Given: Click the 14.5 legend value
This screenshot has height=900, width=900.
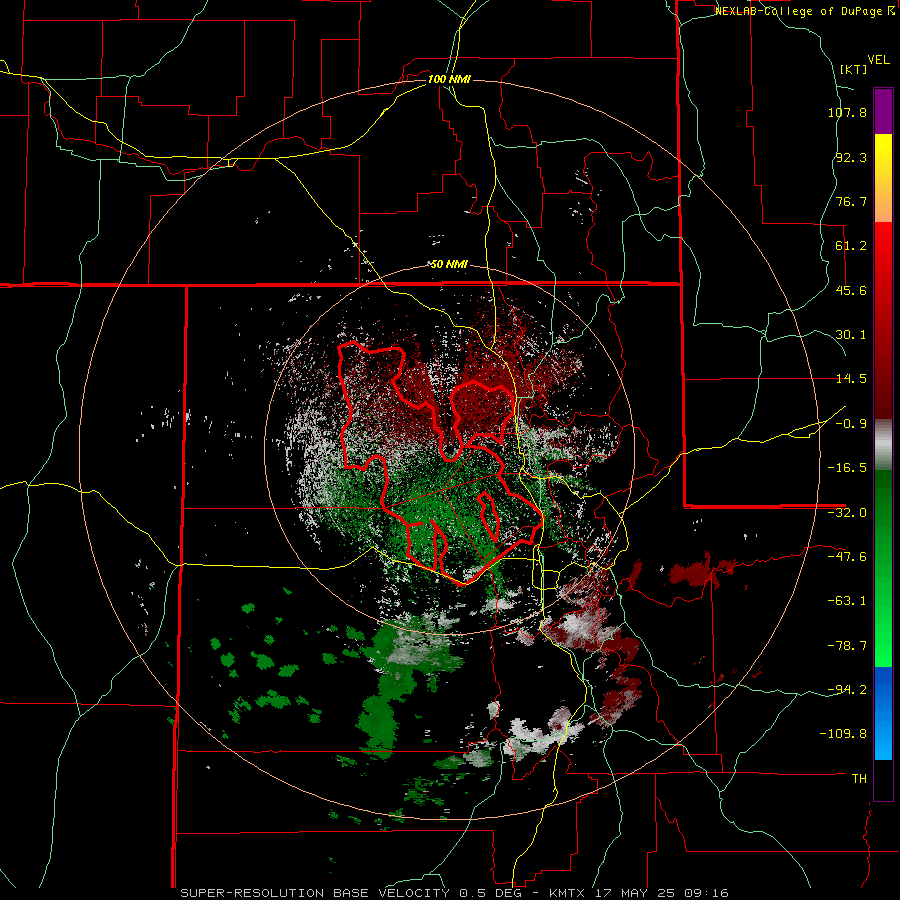Looking at the screenshot, I should [851, 379].
